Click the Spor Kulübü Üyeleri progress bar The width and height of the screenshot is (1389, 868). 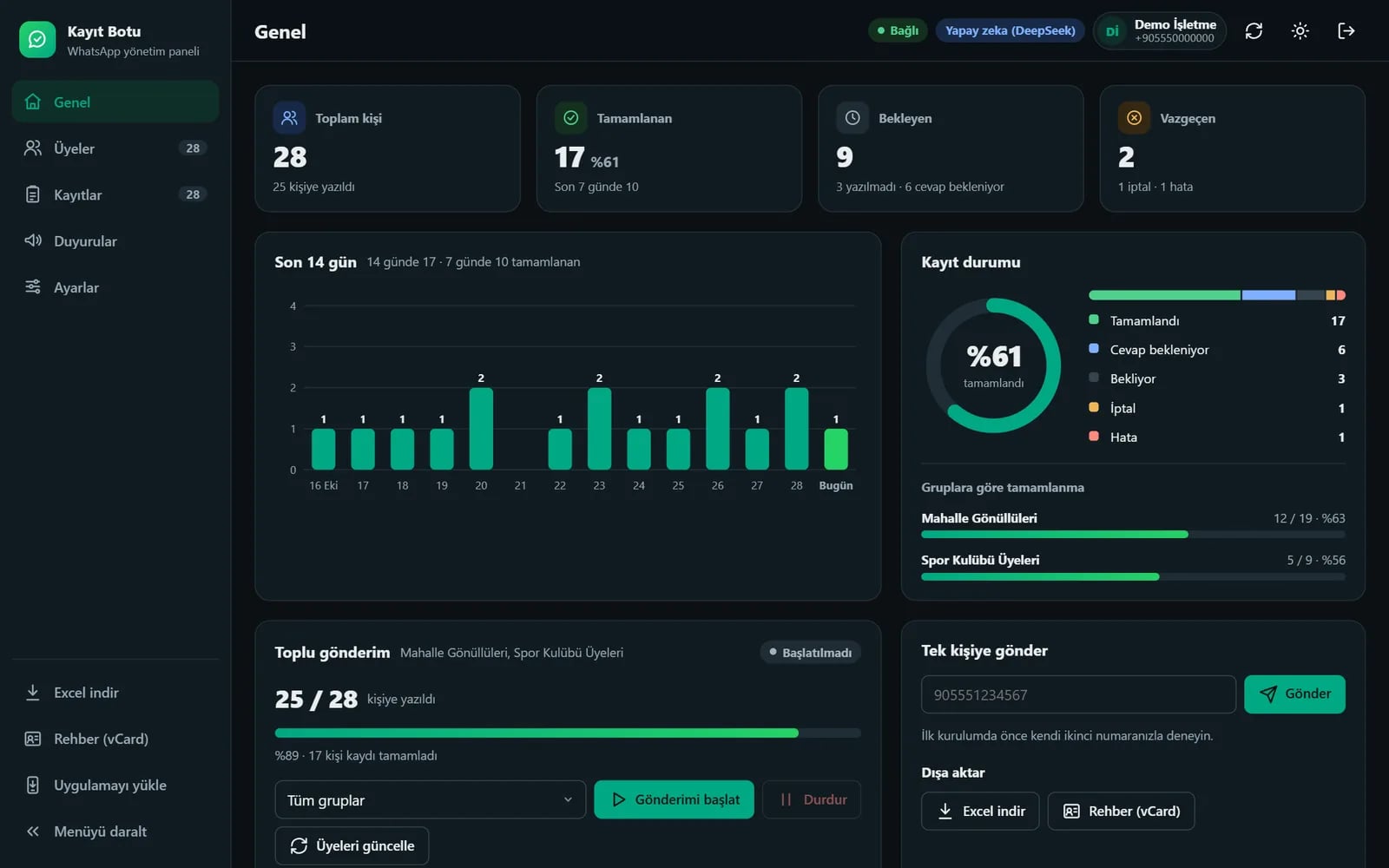pyautogui.click(x=1133, y=577)
